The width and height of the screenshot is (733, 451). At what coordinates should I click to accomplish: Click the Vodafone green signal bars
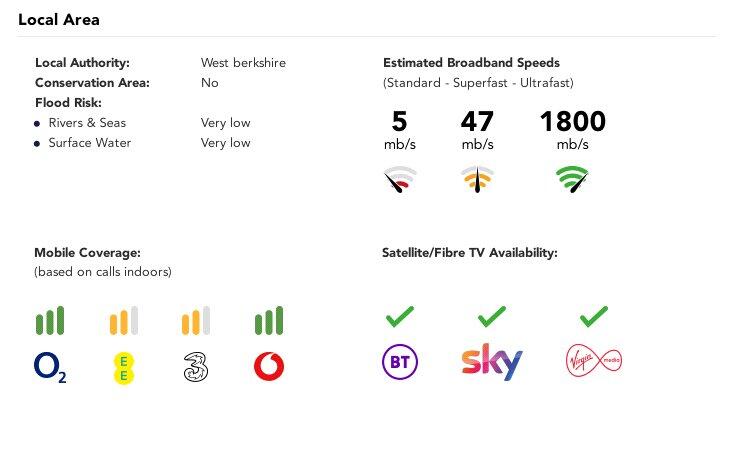[269, 321]
